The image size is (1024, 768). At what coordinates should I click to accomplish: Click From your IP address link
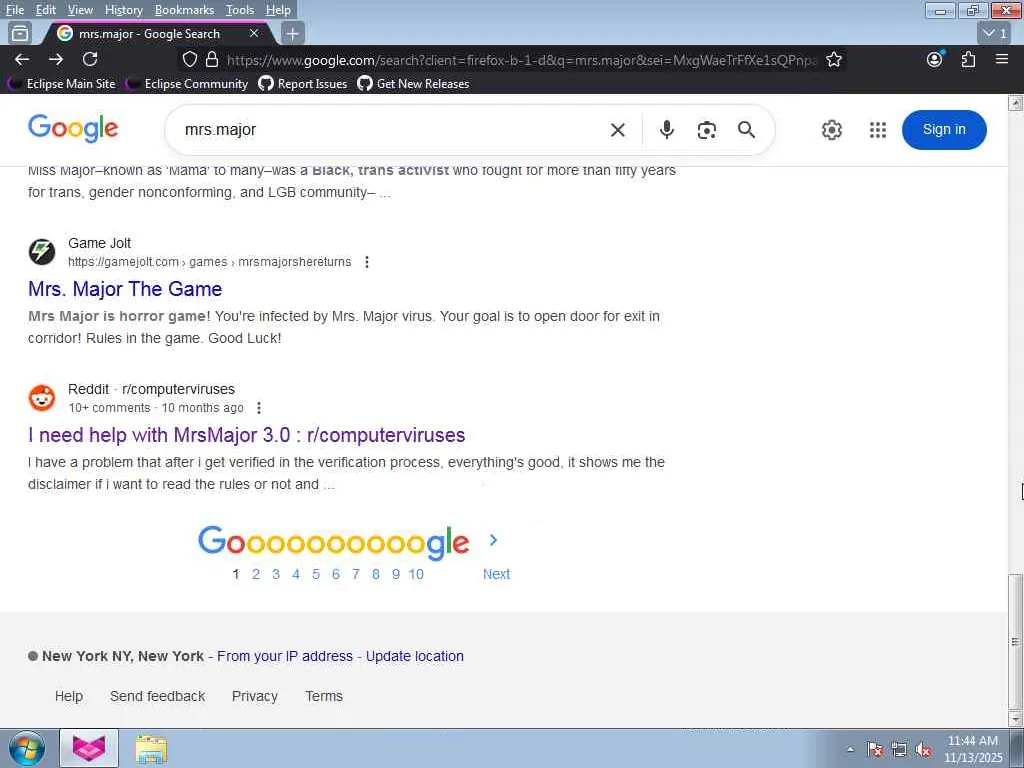(x=285, y=656)
